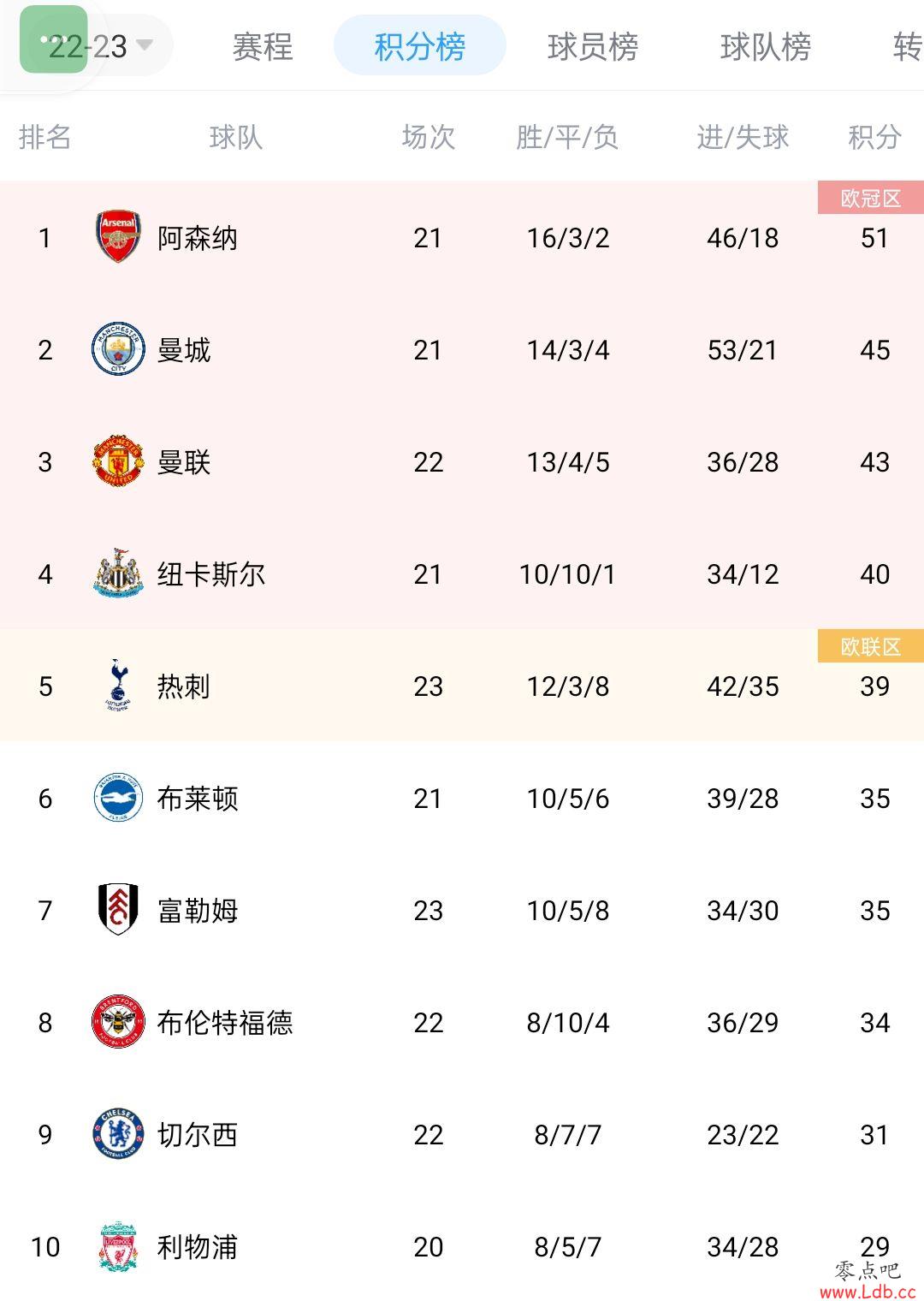Tap the Liverpool club crest
This screenshot has height=1301, width=924.
(118, 1246)
